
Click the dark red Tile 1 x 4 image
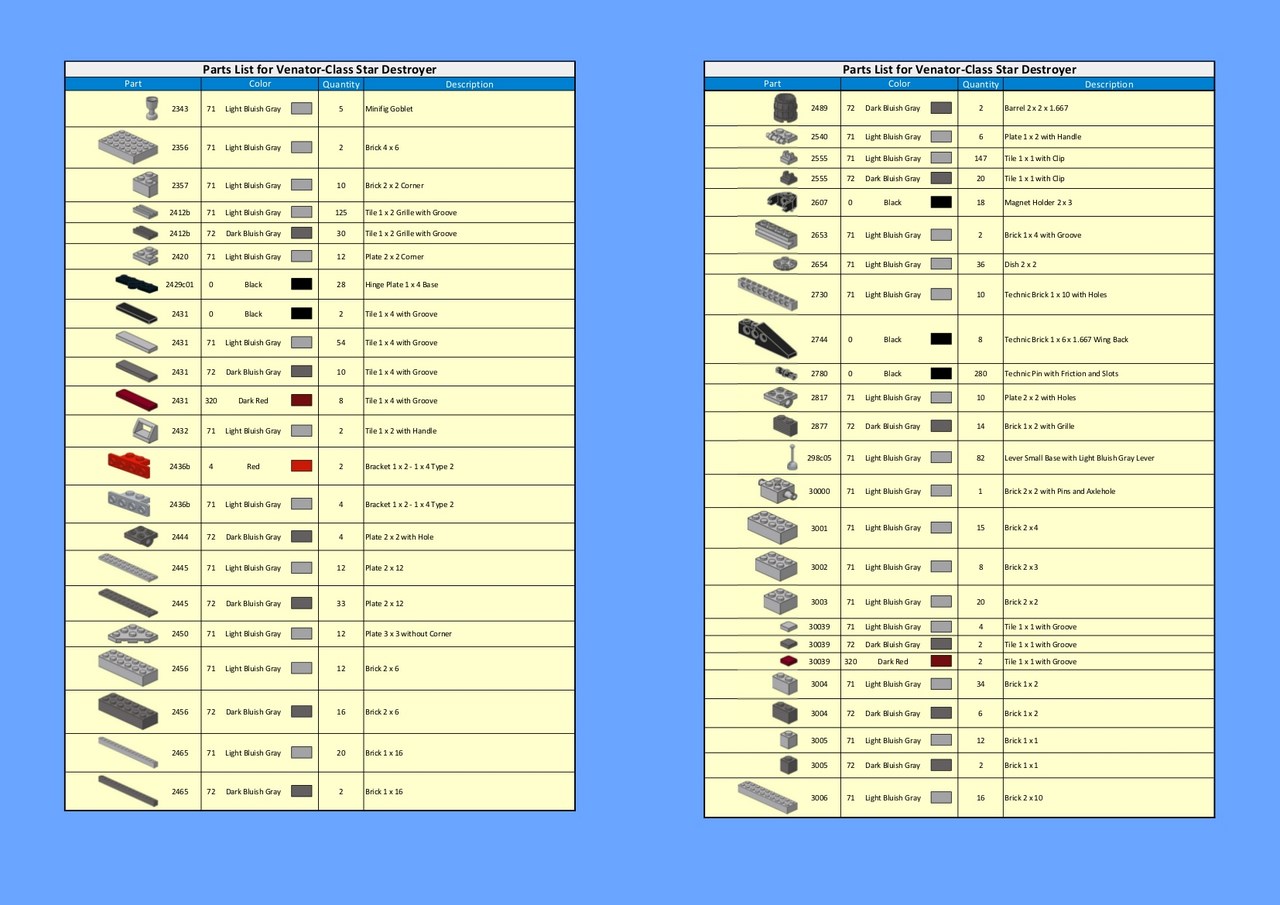click(137, 400)
